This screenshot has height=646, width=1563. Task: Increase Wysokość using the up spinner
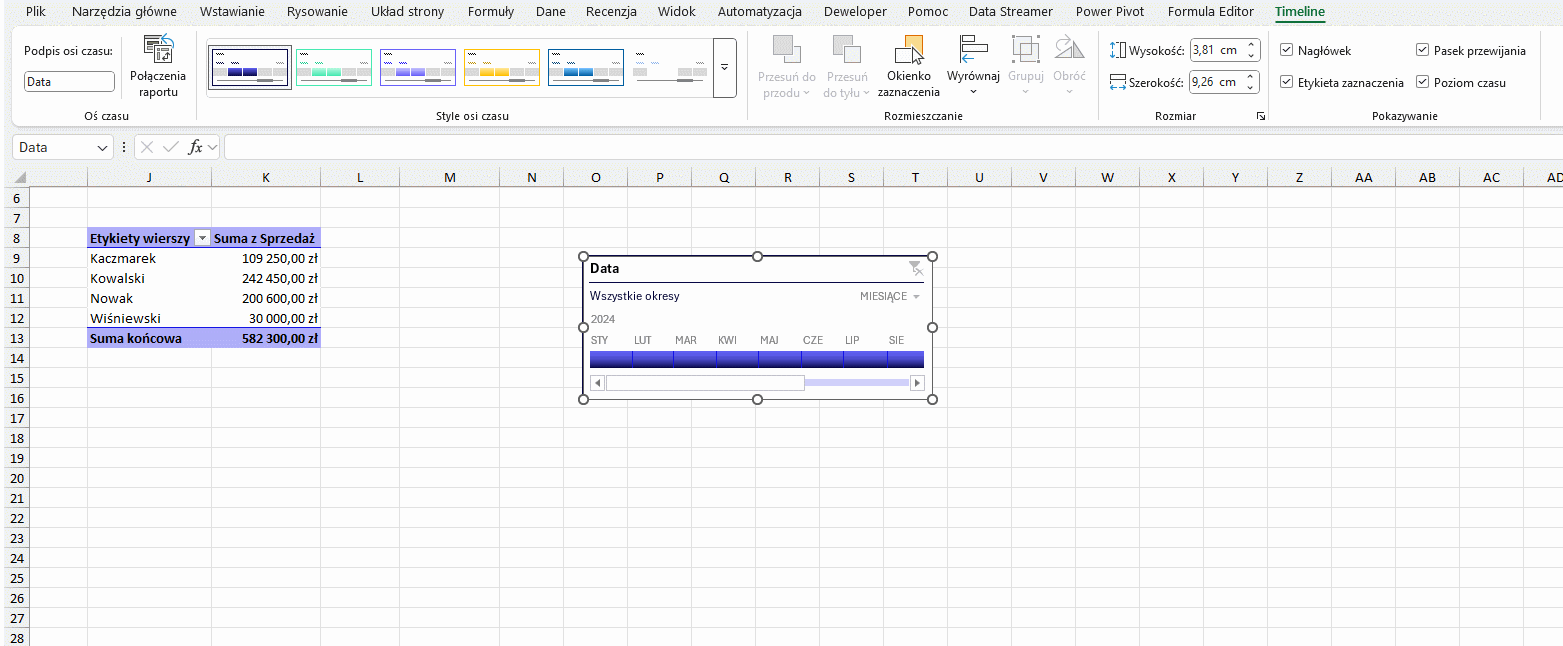(1251, 45)
